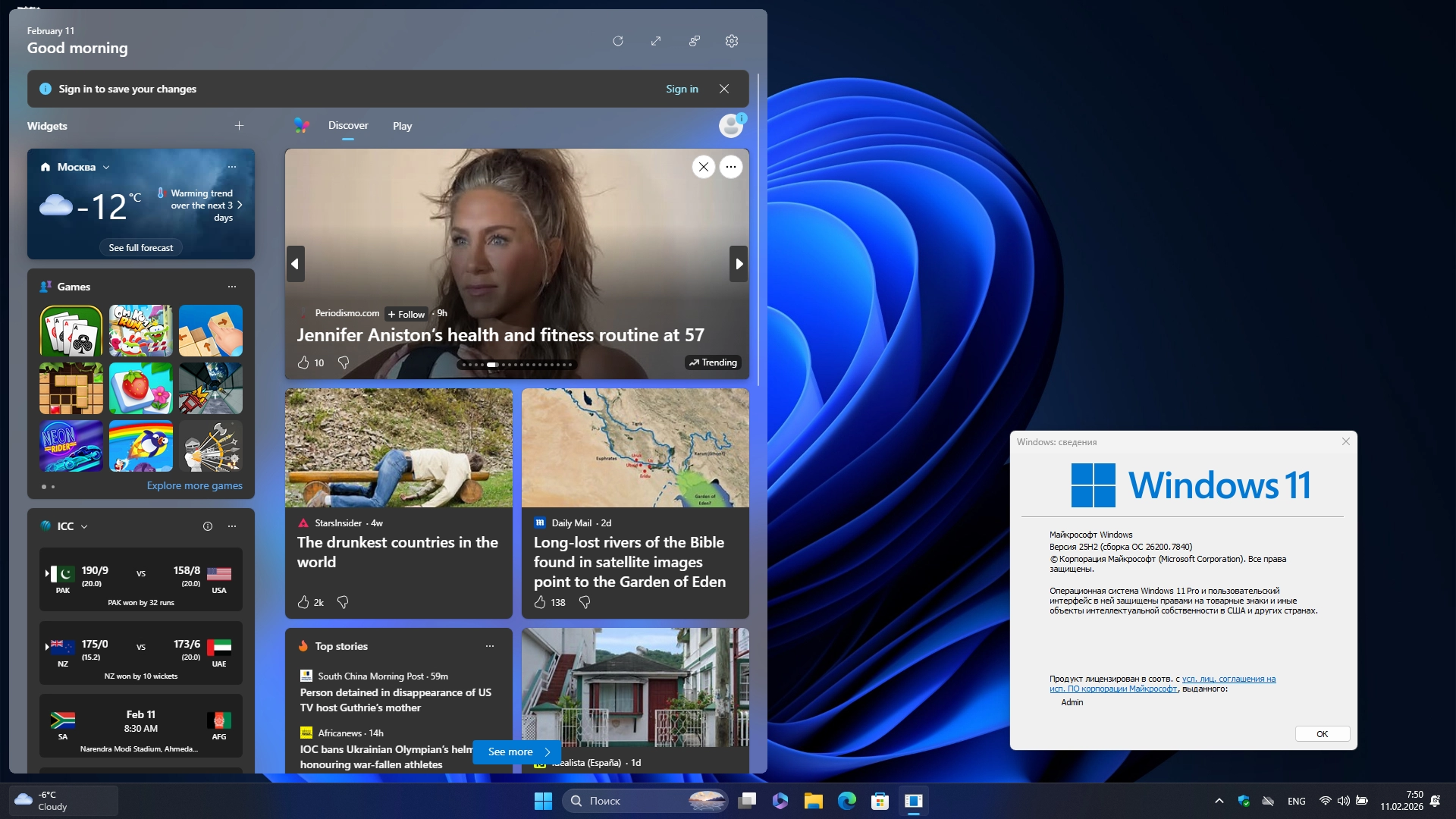This screenshot has height=819, width=1456.
Task: Refresh the widgets feed
Action: point(618,41)
